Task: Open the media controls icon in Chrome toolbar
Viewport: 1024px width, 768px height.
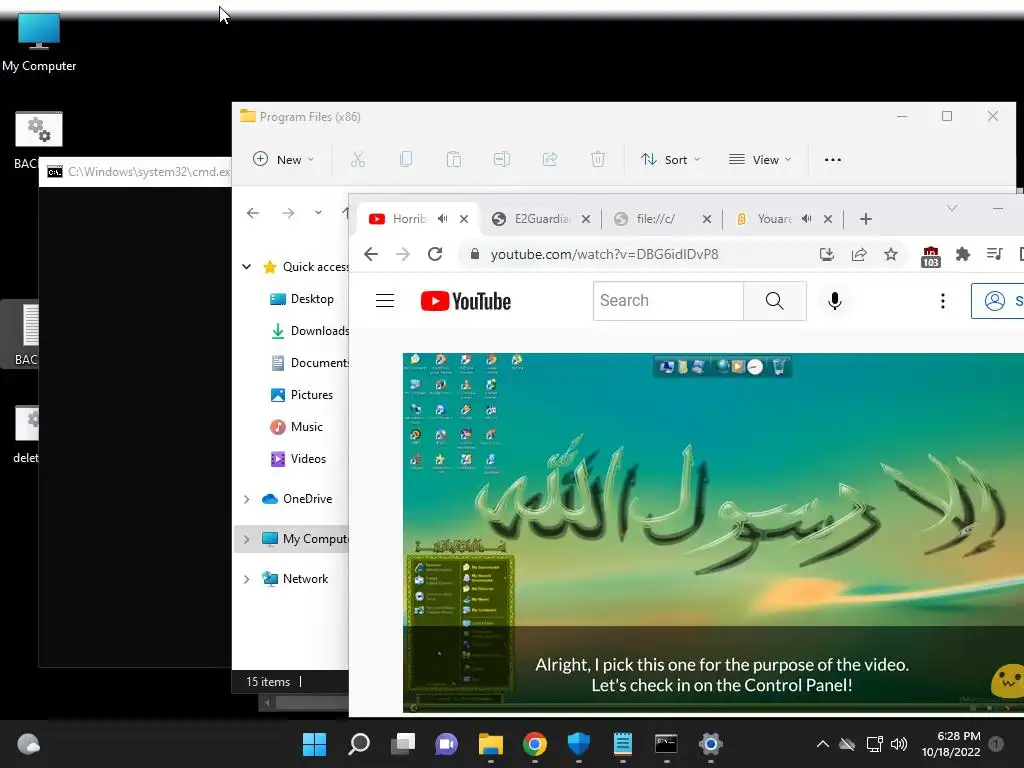Action: 995,254
